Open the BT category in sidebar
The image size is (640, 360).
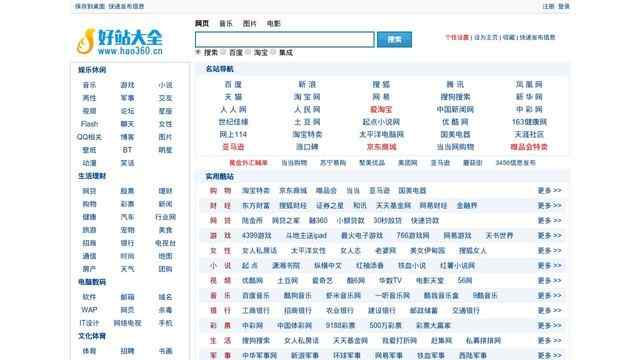(x=127, y=150)
